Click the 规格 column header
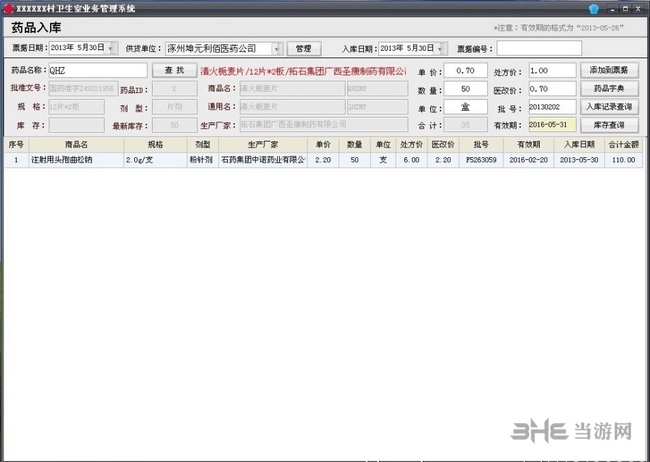 point(155,145)
